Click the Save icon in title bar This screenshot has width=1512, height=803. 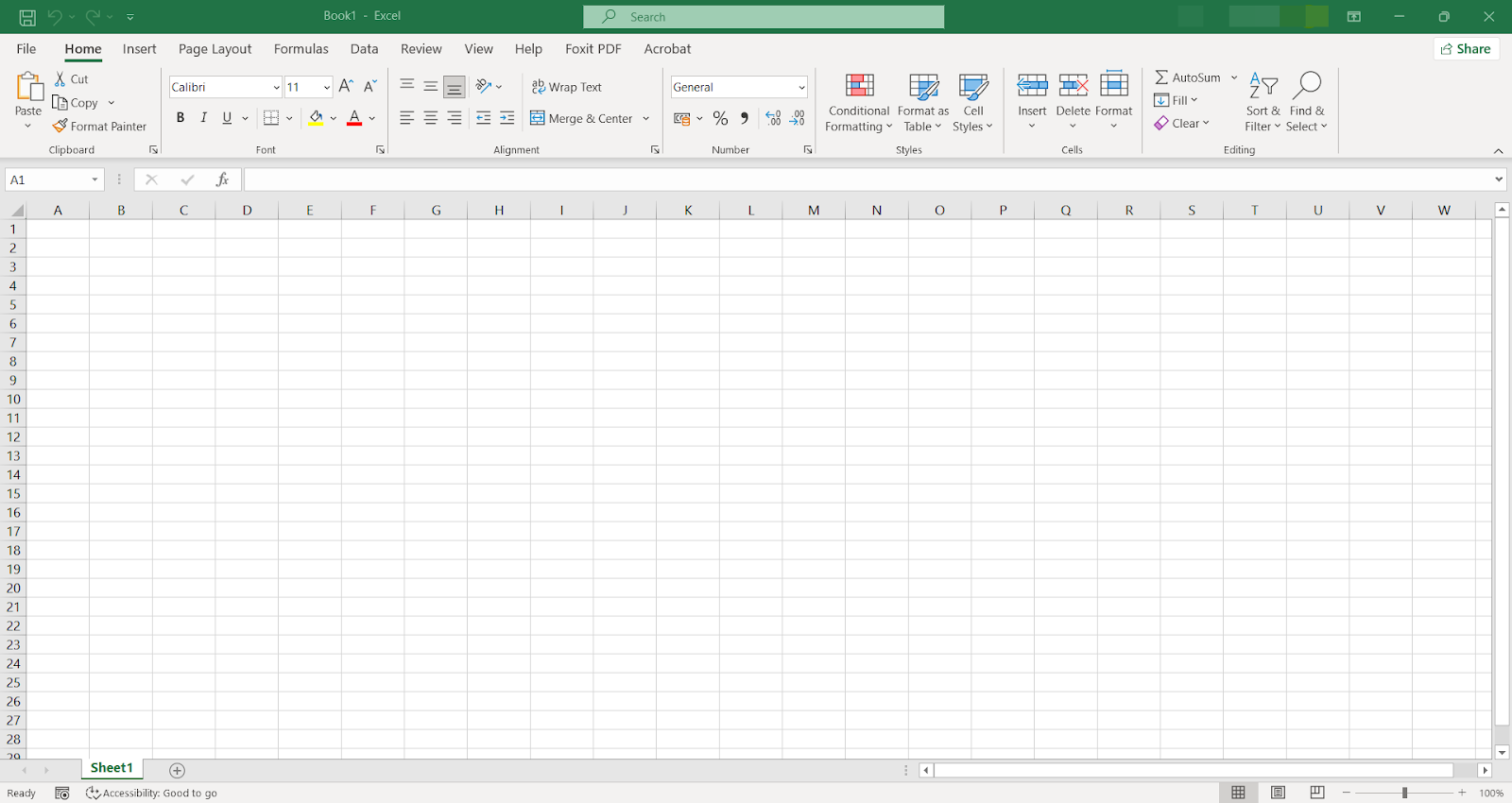pyautogui.click(x=27, y=17)
